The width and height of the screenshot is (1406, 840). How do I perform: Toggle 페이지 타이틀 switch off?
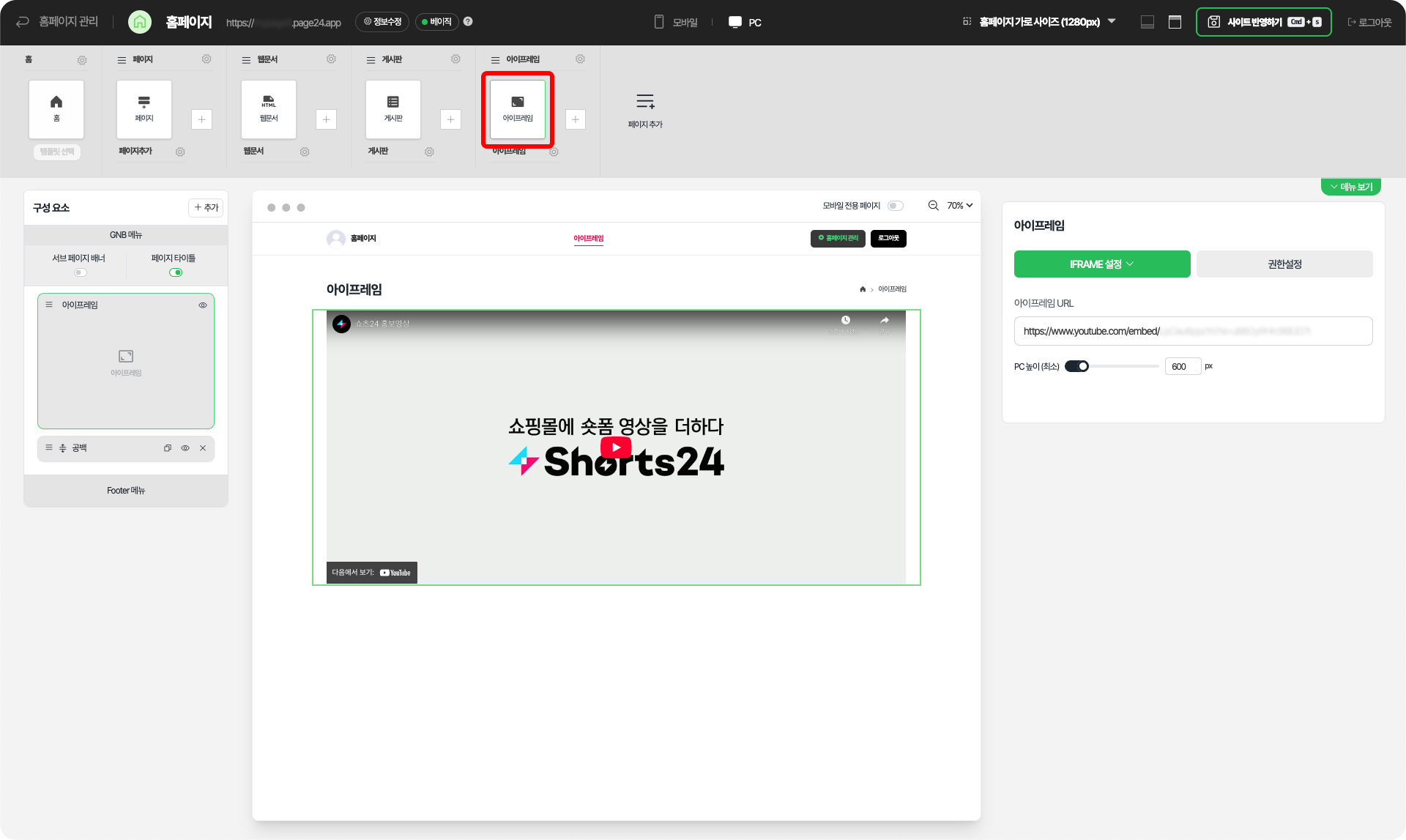[x=176, y=272]
